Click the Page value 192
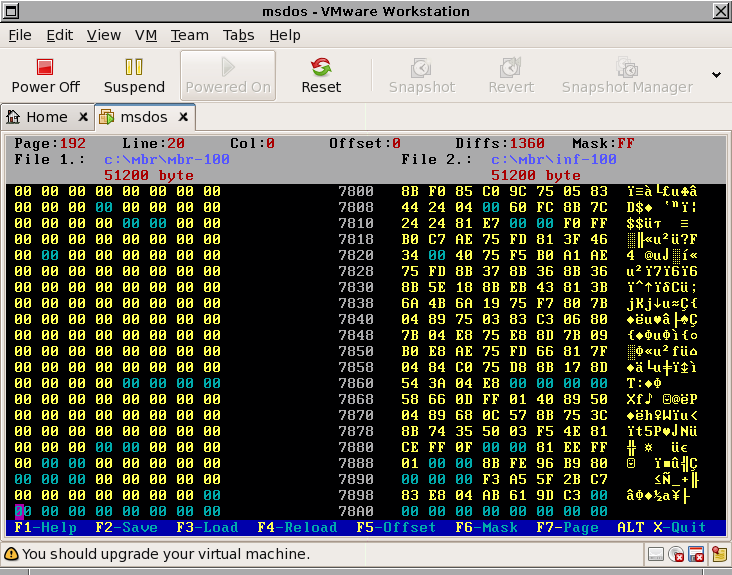This screenshot has height=575, width=732. click(x=73, y=143)
